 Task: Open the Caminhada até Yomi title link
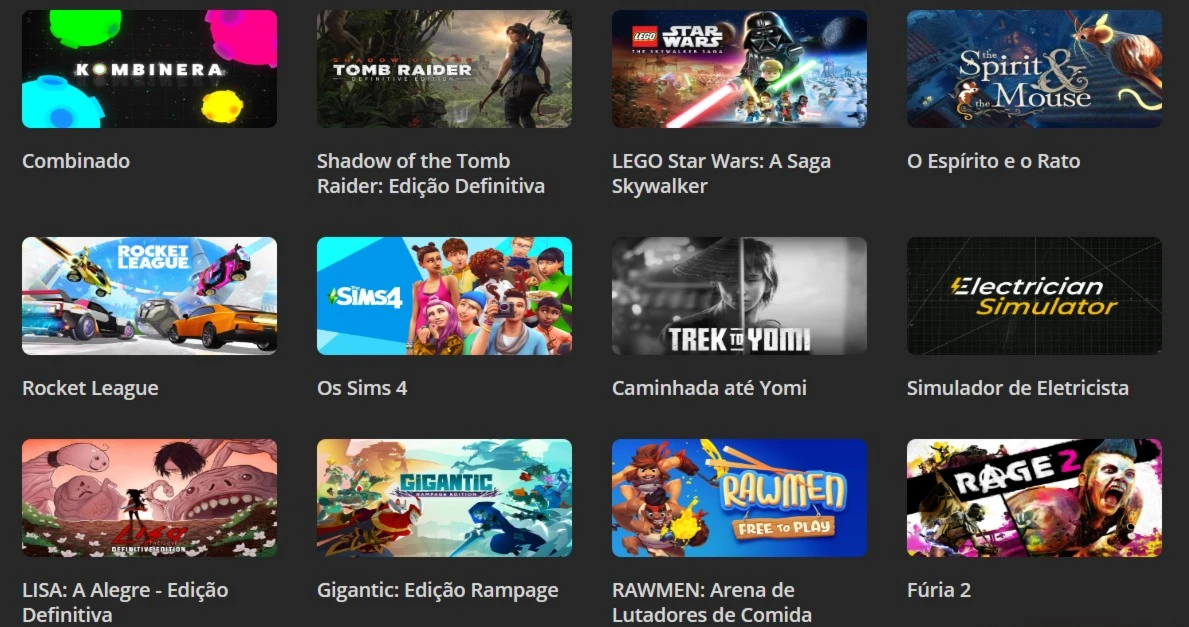point(709,388)
